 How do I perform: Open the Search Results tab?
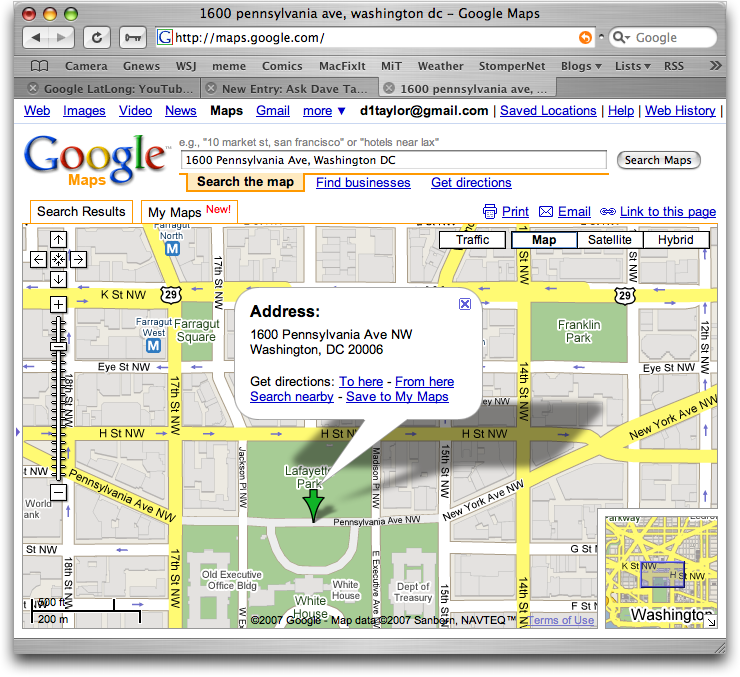click(x=81, y=212)
